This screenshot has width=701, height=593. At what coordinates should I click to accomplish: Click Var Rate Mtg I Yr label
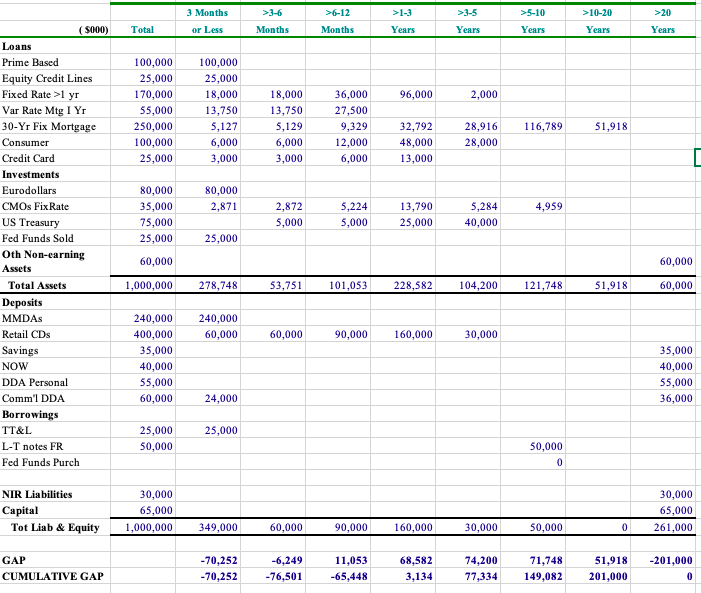pyautogui.click(x=44, y=110)
